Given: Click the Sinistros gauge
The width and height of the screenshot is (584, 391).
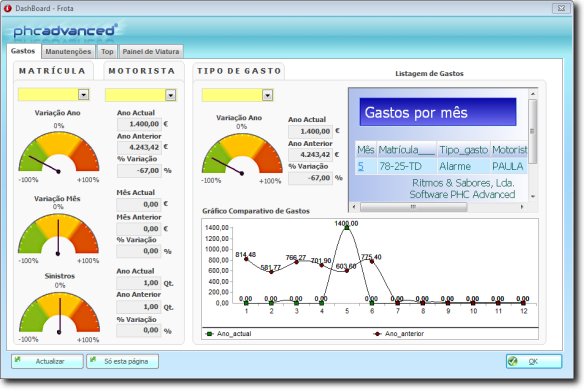Looking at the screenshot, I should [x=60, y=313].
